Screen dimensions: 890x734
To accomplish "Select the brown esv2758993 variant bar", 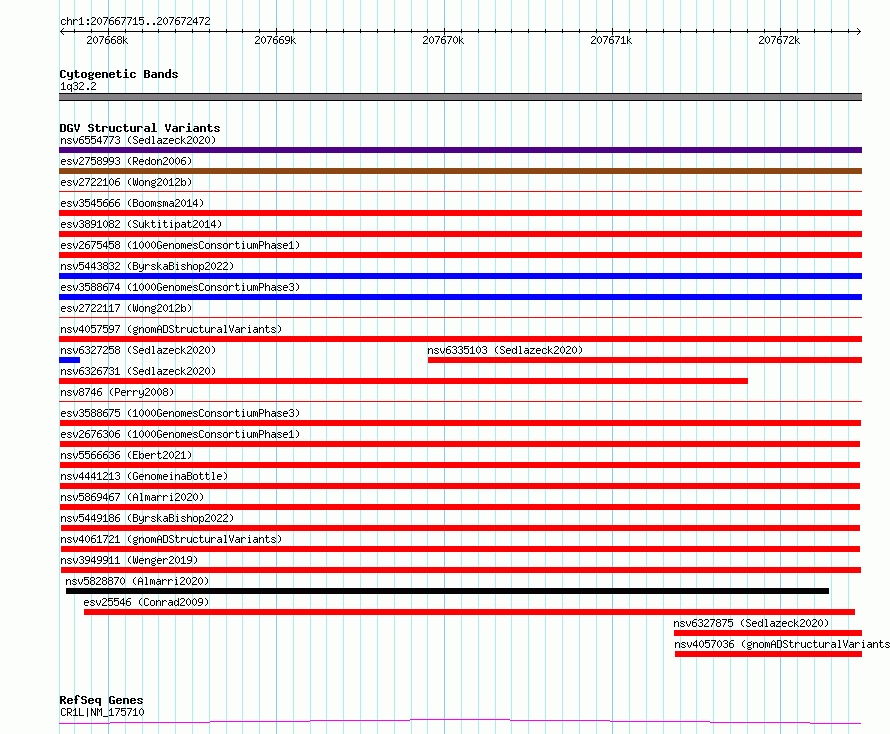I will click(x=460, y=171).
